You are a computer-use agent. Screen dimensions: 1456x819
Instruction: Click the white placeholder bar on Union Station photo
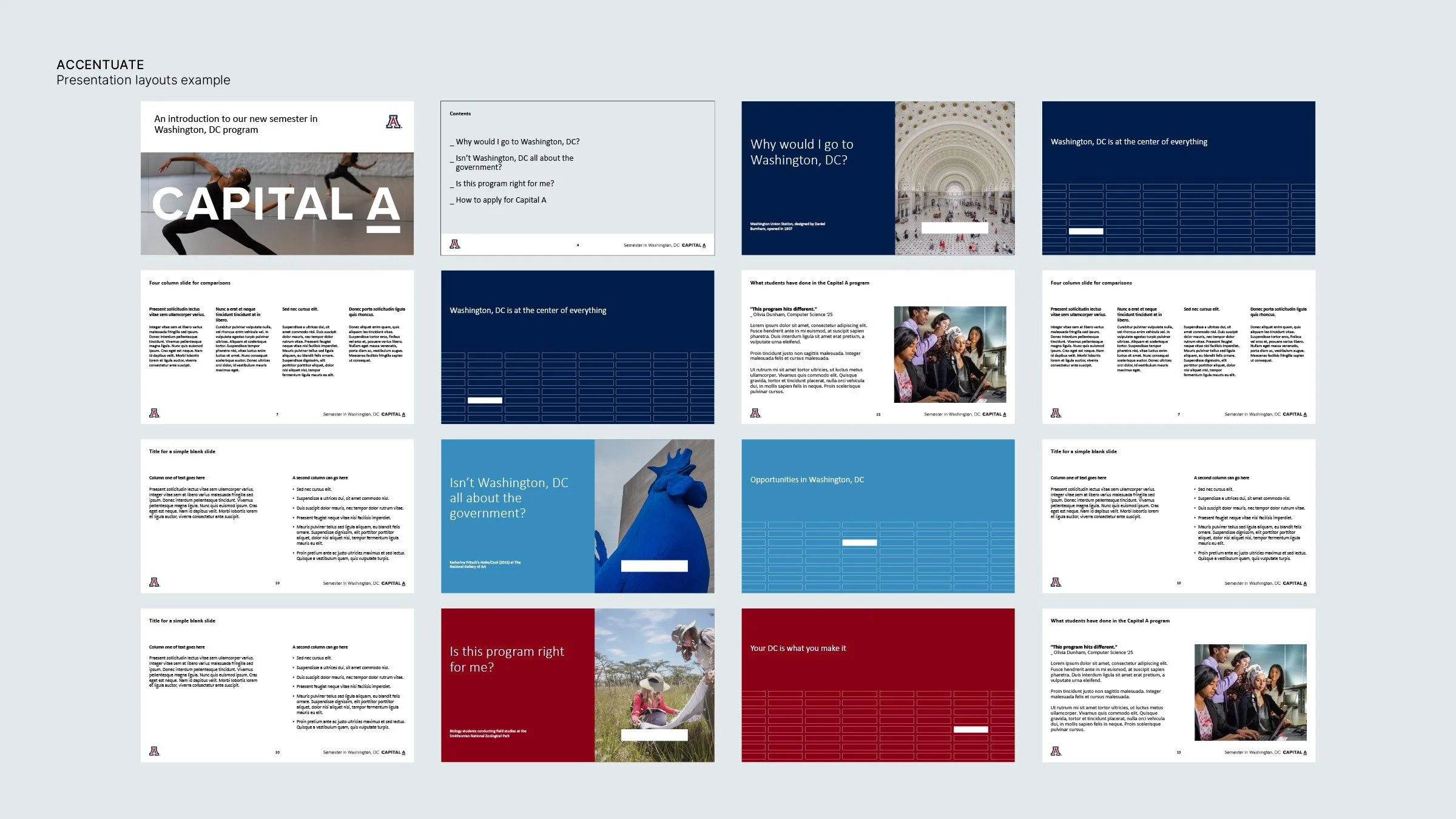[x=954, y=228]
